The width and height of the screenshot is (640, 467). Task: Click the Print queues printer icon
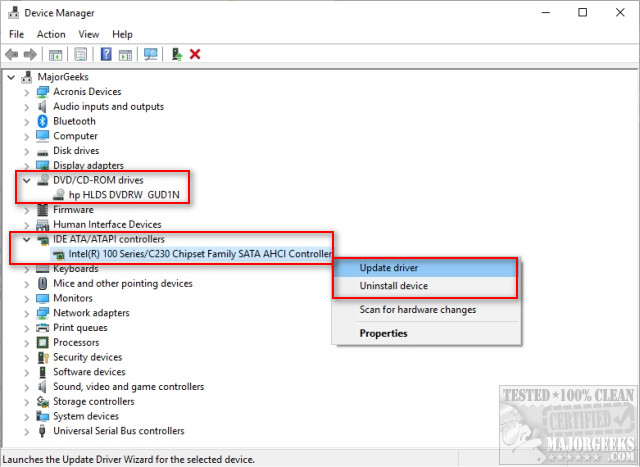tap(42, 328)
